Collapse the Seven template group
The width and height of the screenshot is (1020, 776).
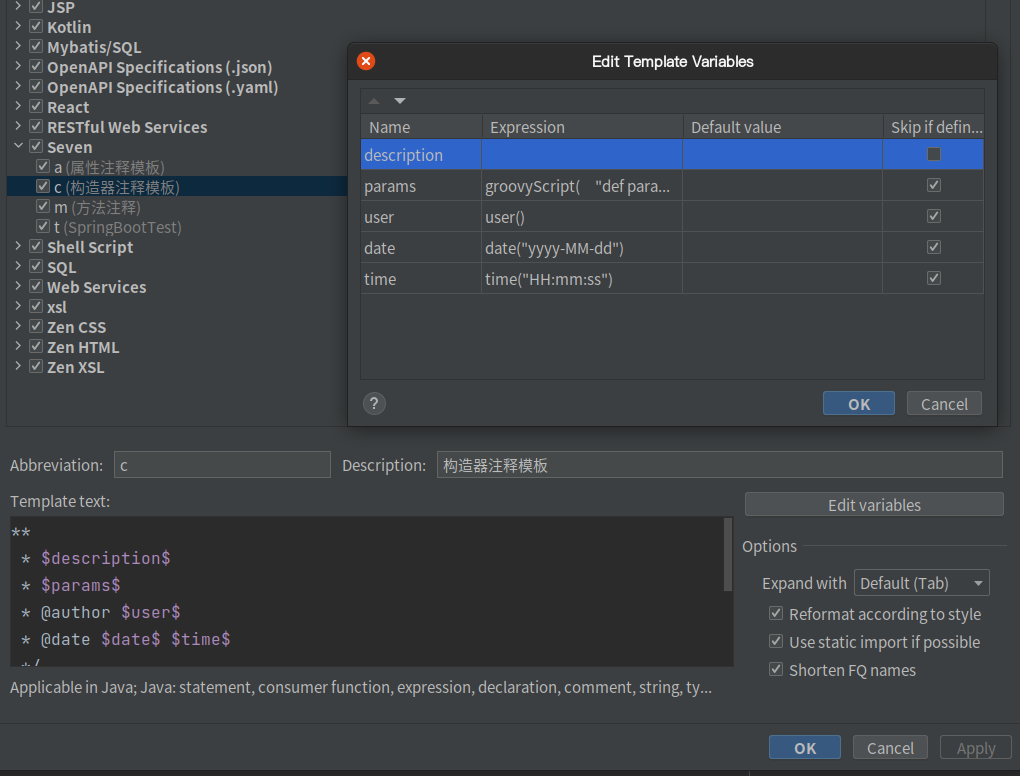(18, 146)
